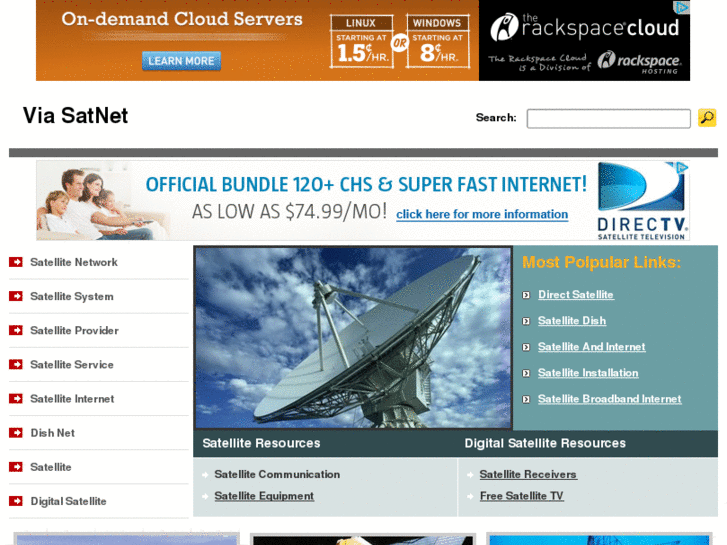727x545 pixels.
Task: Click the red arrow icon beside Satellite Service
Action: tap(16, 364)
